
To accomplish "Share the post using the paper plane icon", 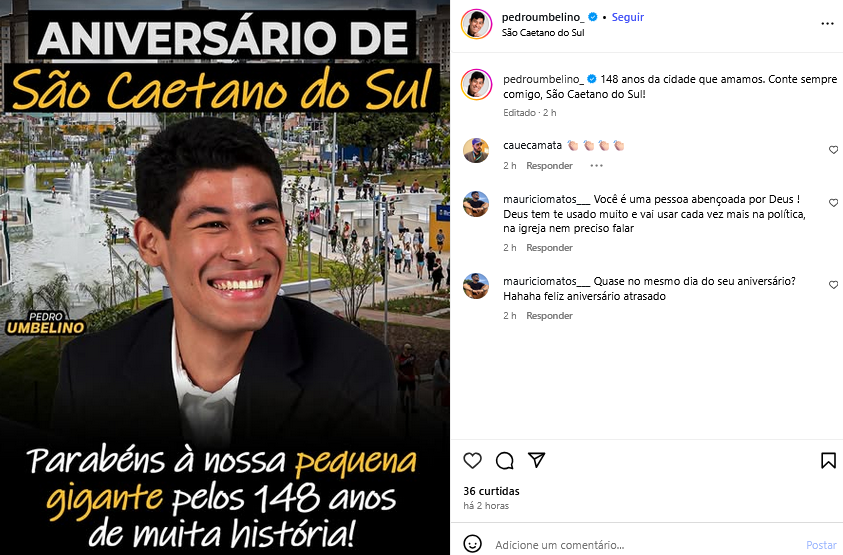I will pos(537,460).
